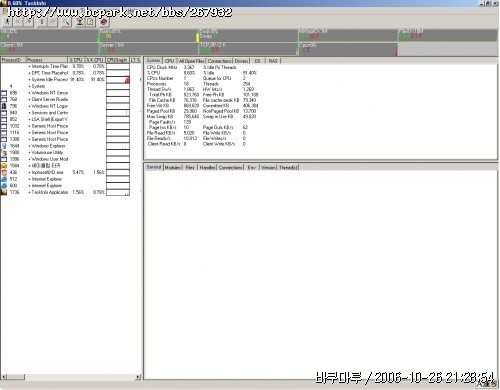
Task: Open the Drivers tab
Action: click(x=241, y=61)
